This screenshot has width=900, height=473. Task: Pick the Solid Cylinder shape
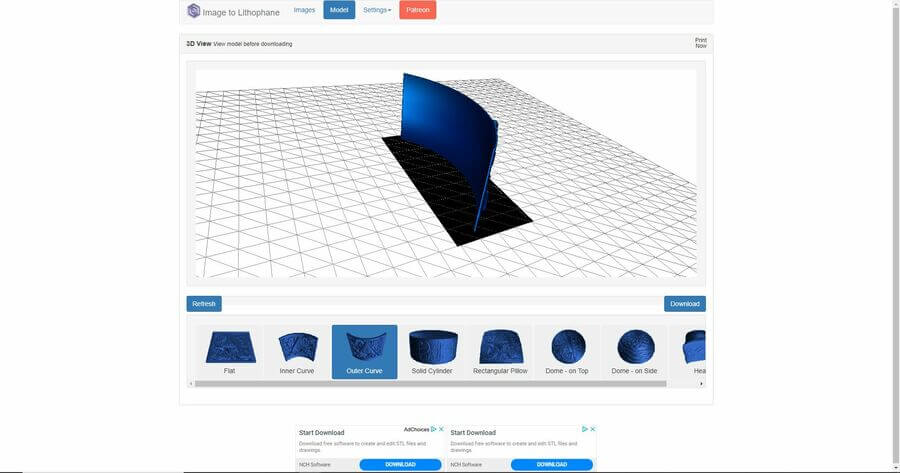coord(432,350)
